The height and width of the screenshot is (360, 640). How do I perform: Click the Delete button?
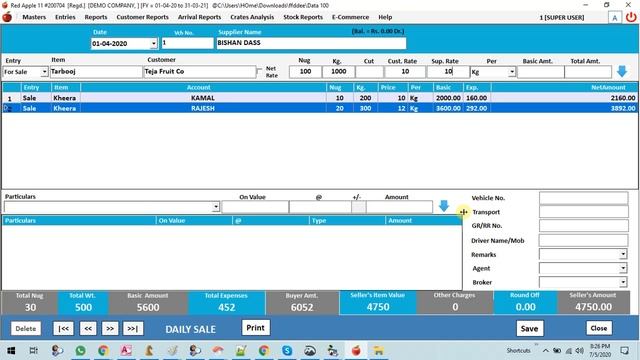tap(26, 329)
